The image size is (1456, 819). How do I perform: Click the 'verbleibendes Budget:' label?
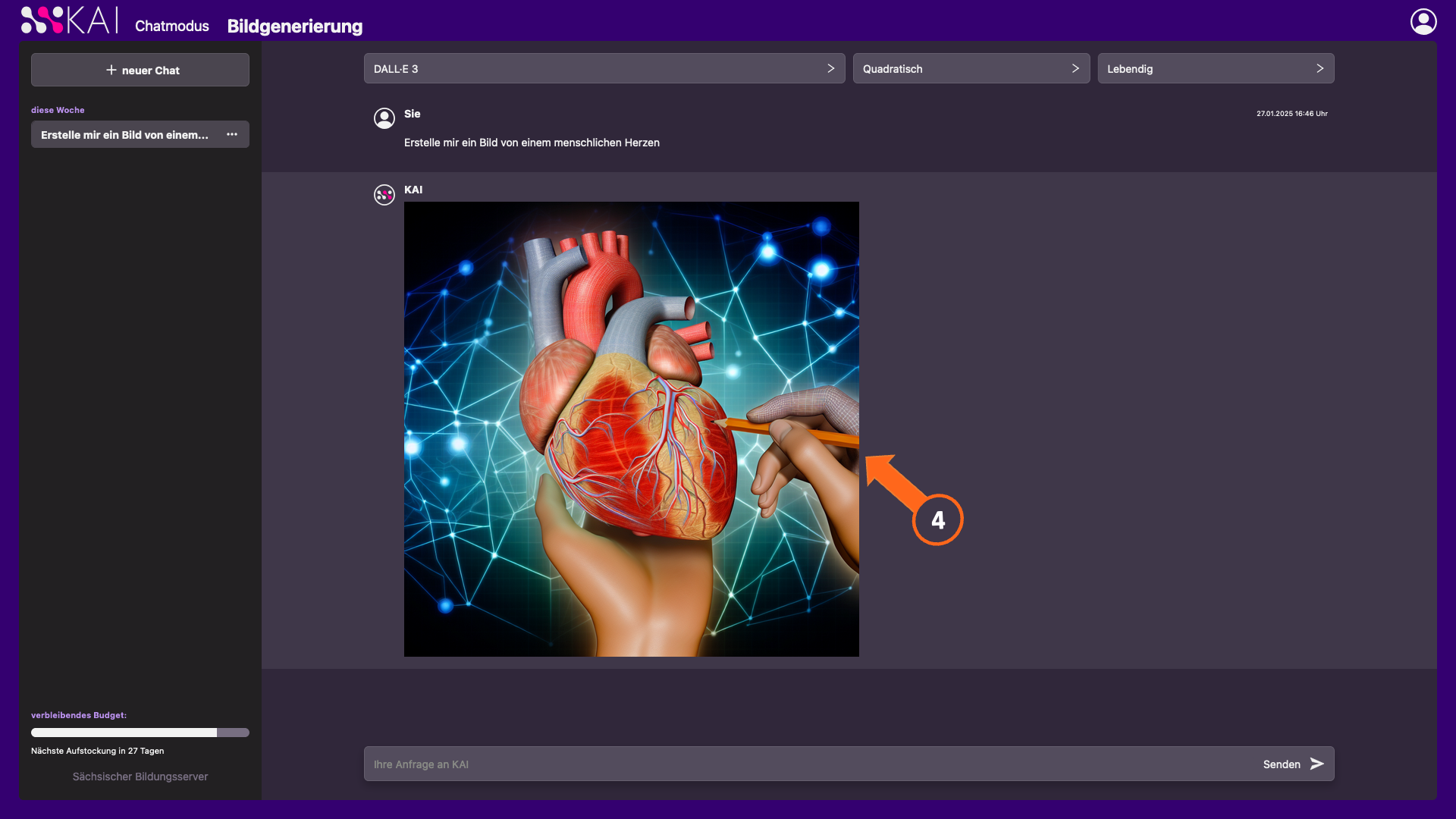(79, 715)
